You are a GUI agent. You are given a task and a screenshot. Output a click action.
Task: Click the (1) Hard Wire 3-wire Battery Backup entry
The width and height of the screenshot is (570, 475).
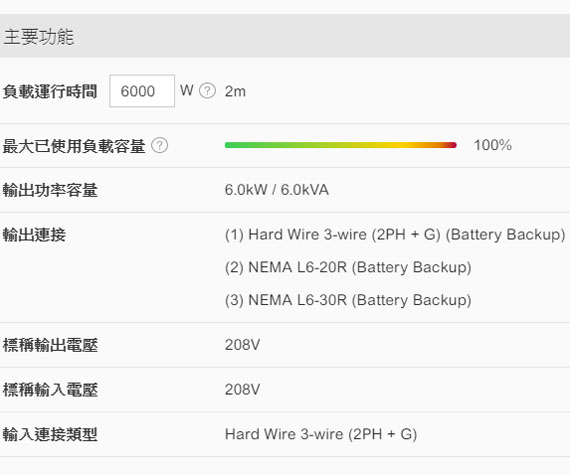point(395,235)
